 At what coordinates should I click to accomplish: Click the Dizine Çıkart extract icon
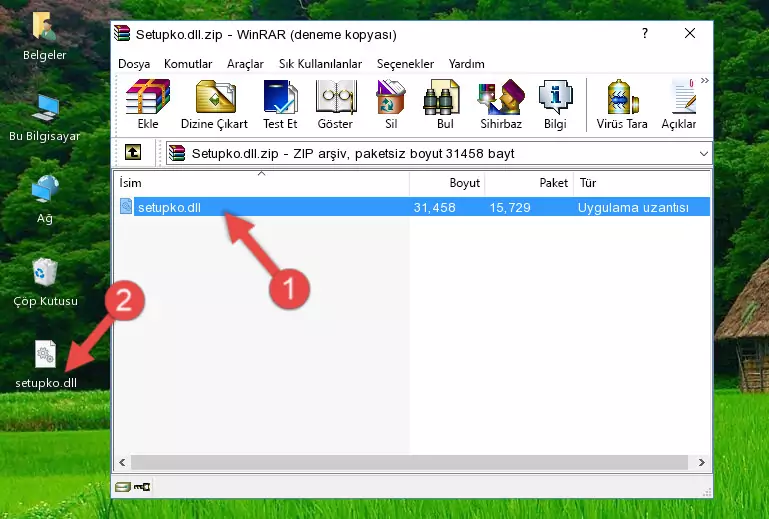[x=215, y=97]
